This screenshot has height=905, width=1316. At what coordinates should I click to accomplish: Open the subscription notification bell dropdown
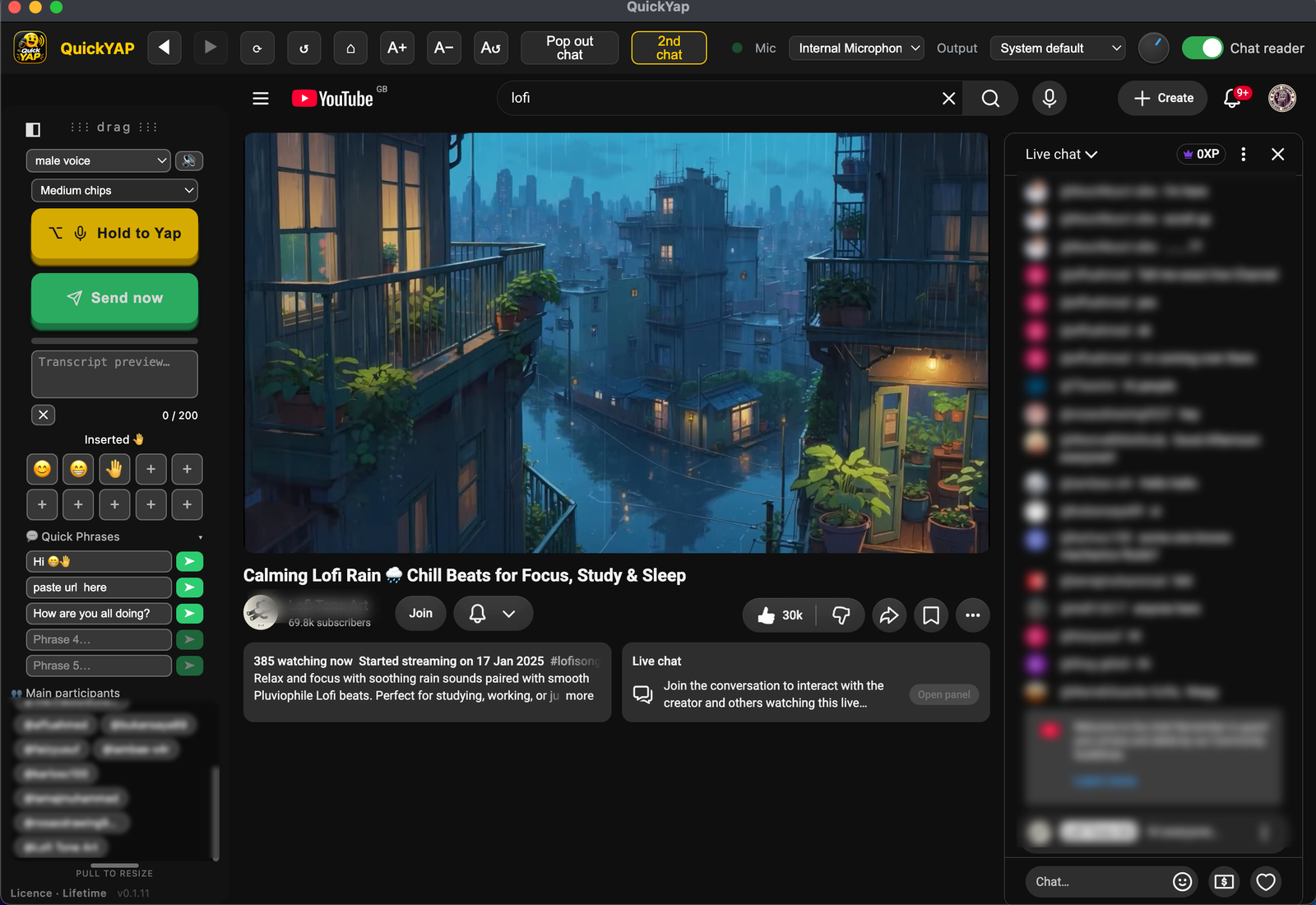coord(493,614)
